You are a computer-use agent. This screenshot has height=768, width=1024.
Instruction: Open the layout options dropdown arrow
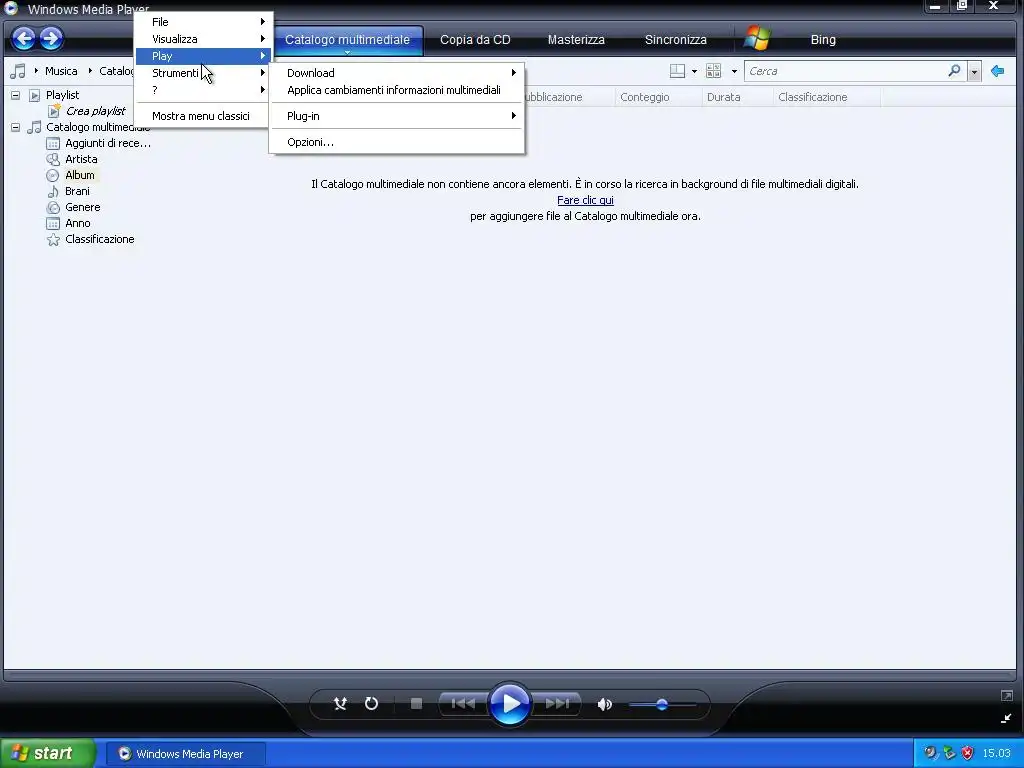[694, 71]
